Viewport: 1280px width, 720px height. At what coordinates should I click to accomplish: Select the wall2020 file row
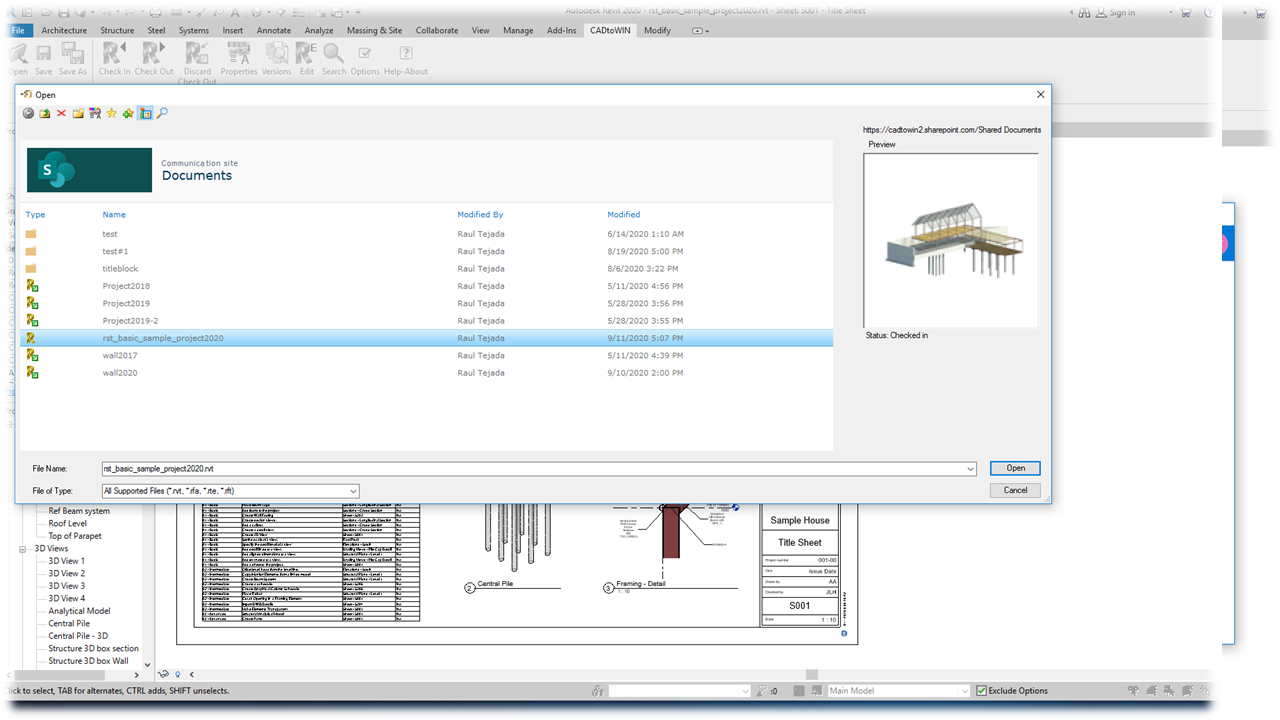(120, 373)
